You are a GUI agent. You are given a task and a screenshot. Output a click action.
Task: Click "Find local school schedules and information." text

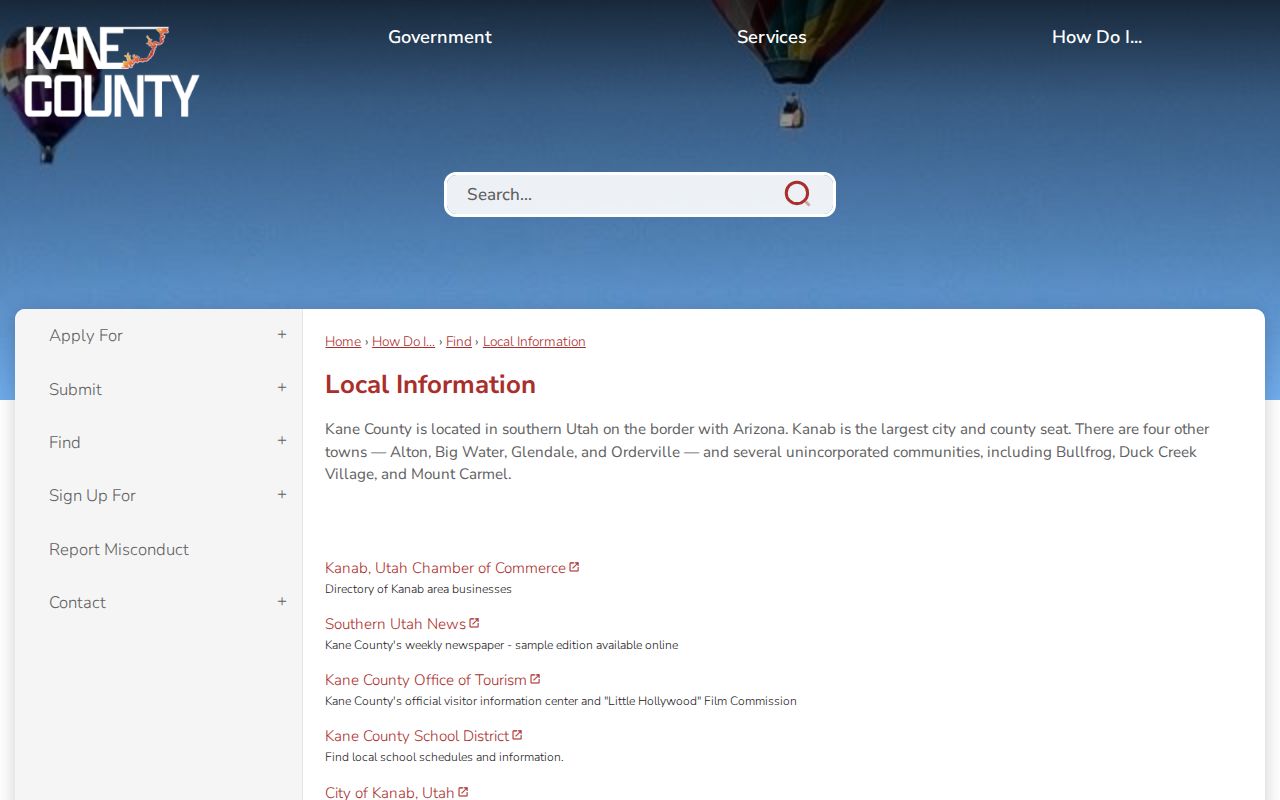[444, 757]
